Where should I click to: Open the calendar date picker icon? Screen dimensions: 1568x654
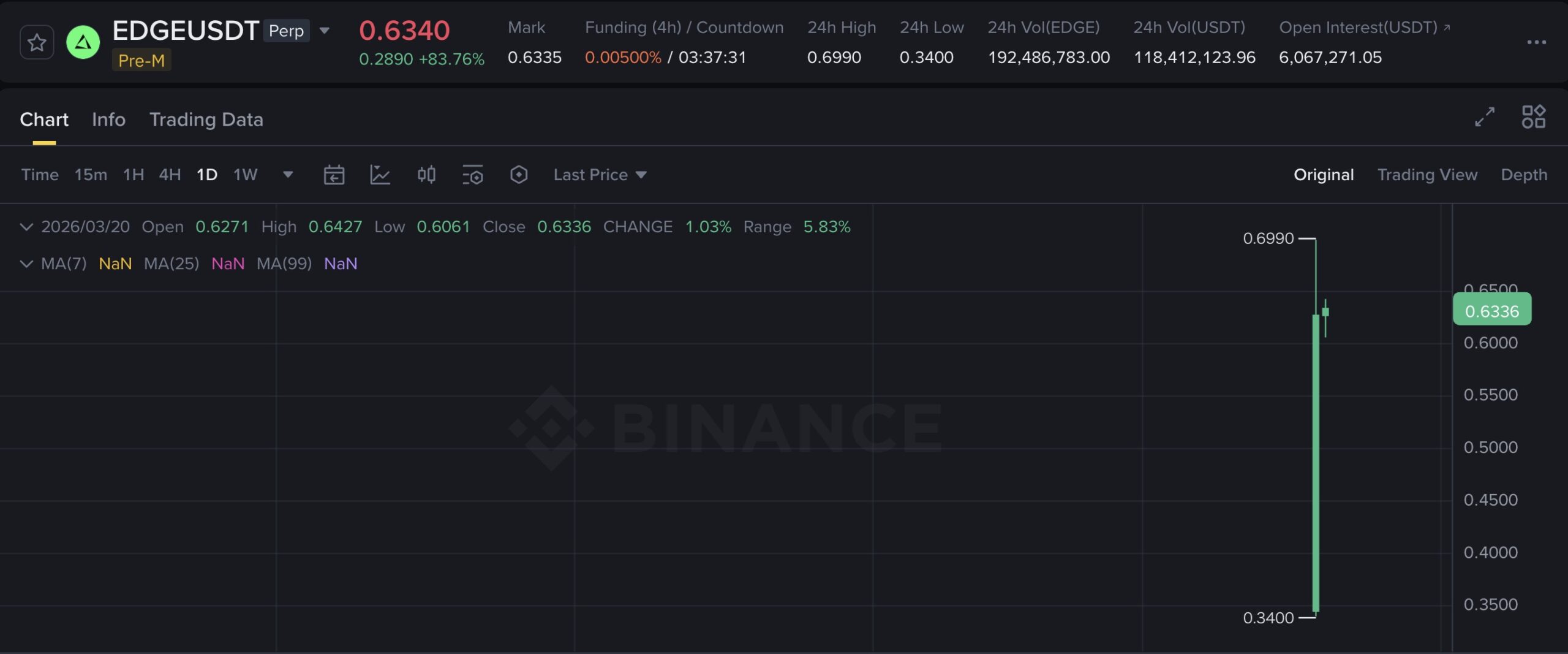(334, 175)
